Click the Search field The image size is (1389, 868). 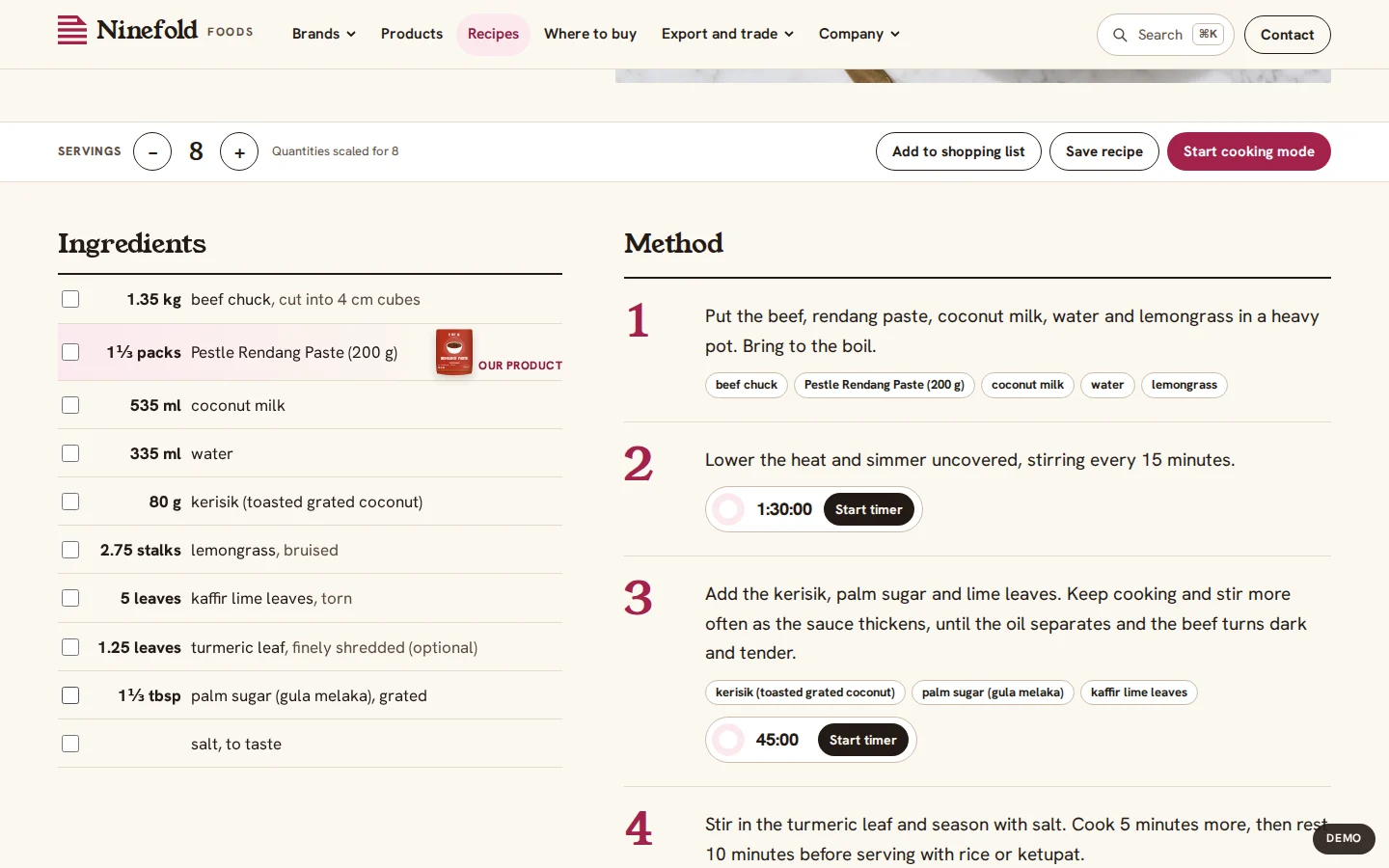tap(1165, 35)
